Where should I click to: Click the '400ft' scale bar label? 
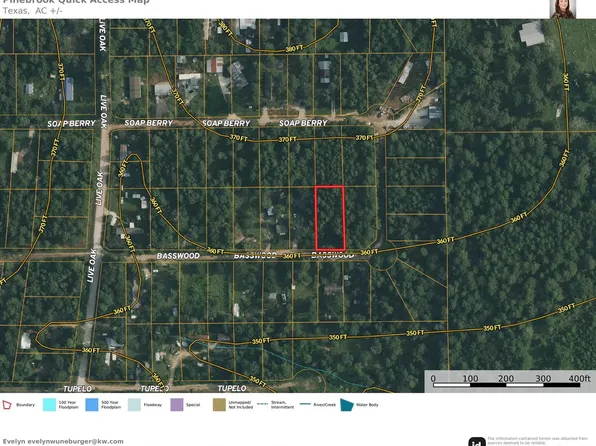(579, 378)
